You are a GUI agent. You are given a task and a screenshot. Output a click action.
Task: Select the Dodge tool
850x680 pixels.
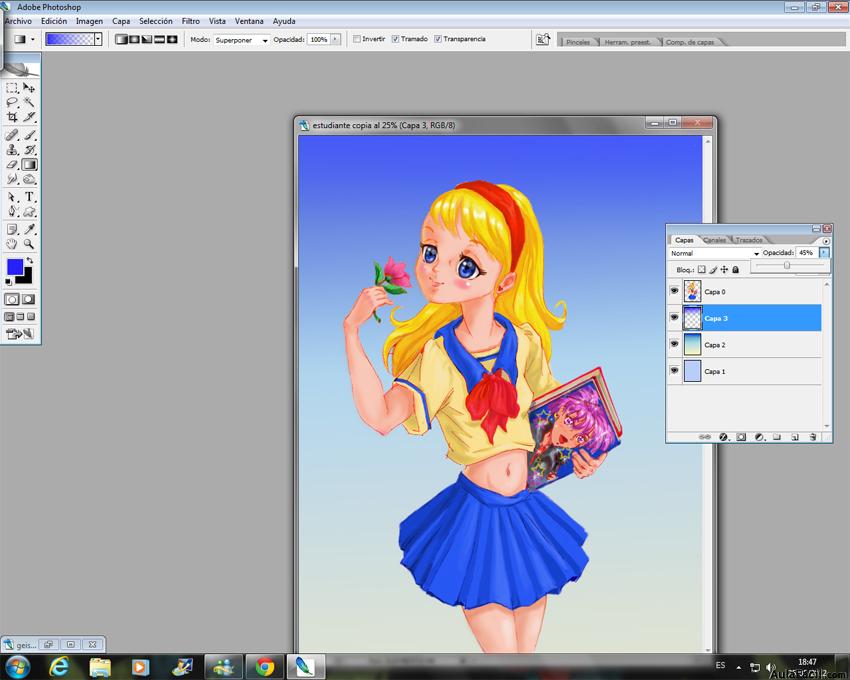(29, 179)
